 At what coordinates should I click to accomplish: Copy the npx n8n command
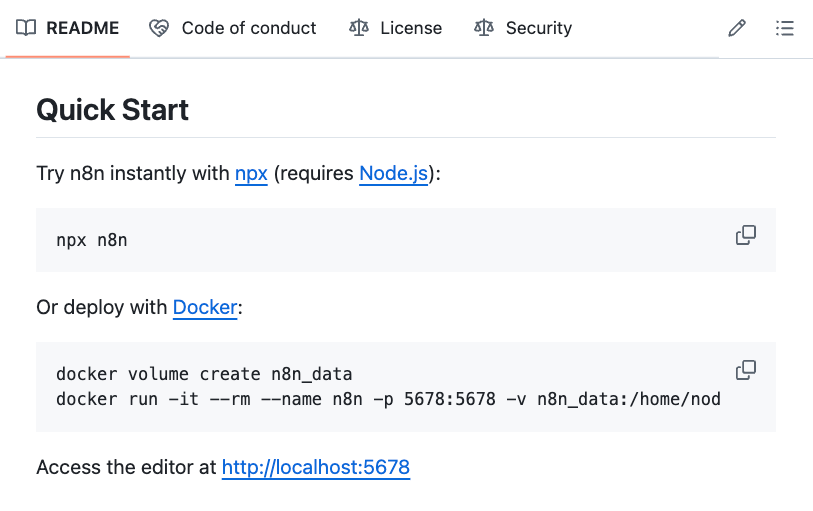tap(746, 235)
